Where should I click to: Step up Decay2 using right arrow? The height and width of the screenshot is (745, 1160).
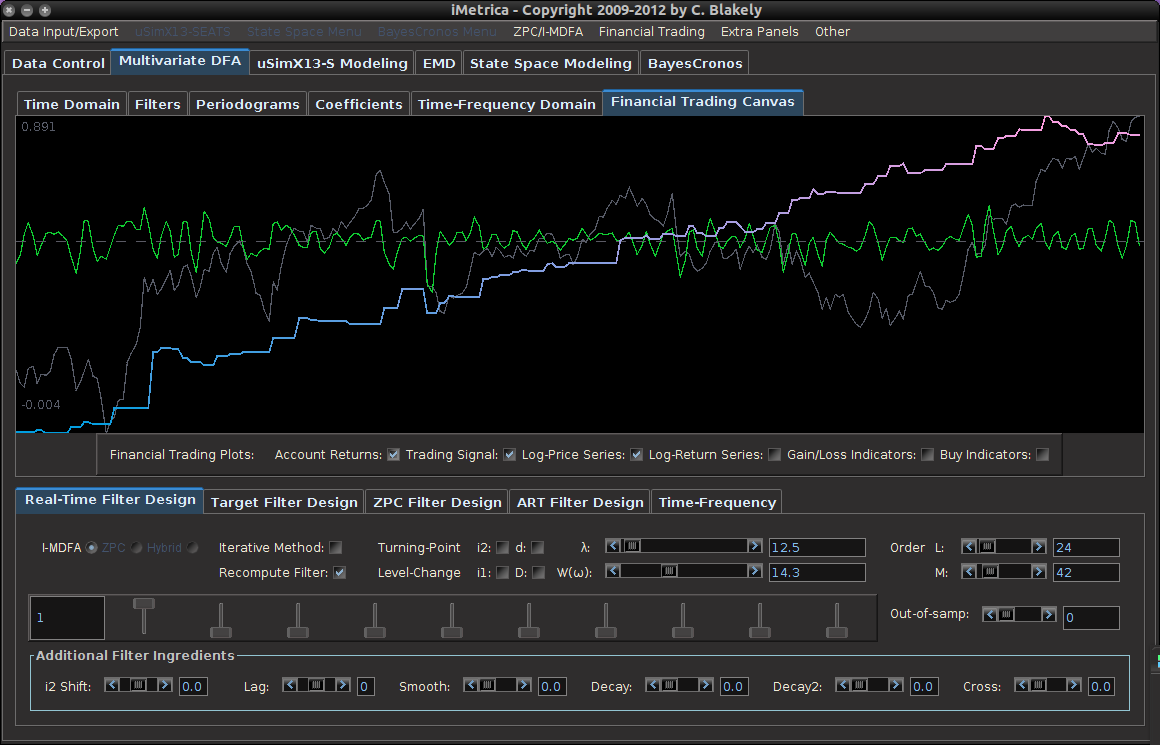[x=898, y=686]
